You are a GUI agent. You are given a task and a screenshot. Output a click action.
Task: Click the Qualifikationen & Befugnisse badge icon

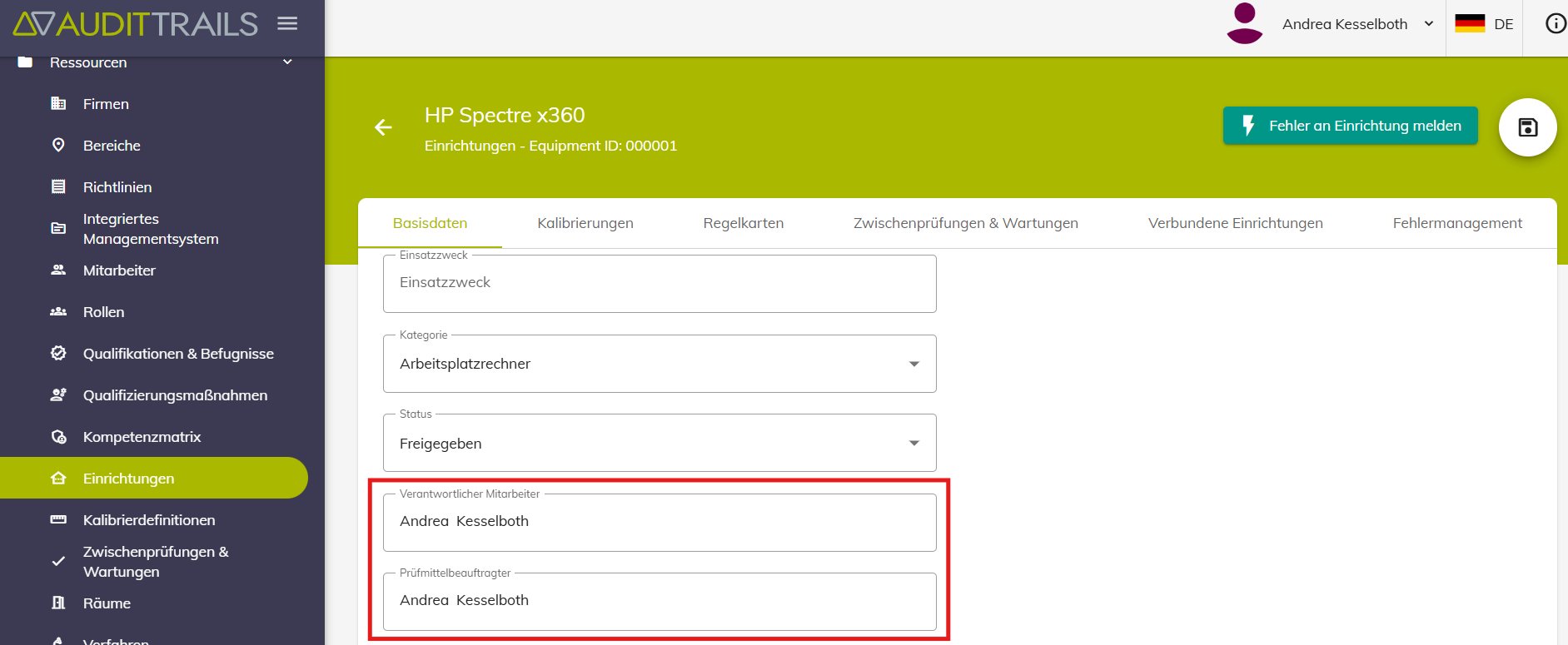coord(58,354)
